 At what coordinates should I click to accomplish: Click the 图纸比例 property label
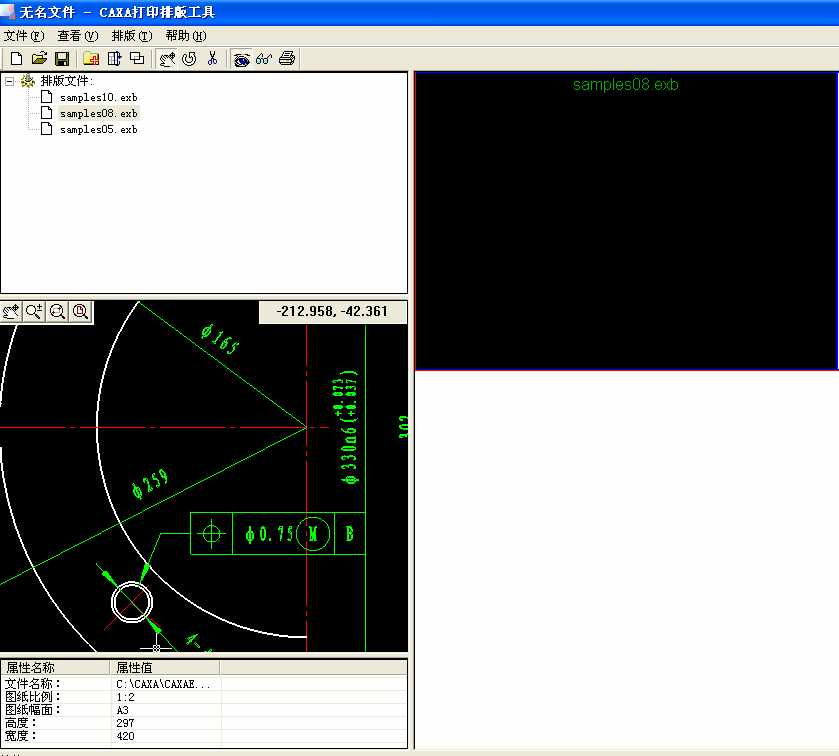coord(33,697)
